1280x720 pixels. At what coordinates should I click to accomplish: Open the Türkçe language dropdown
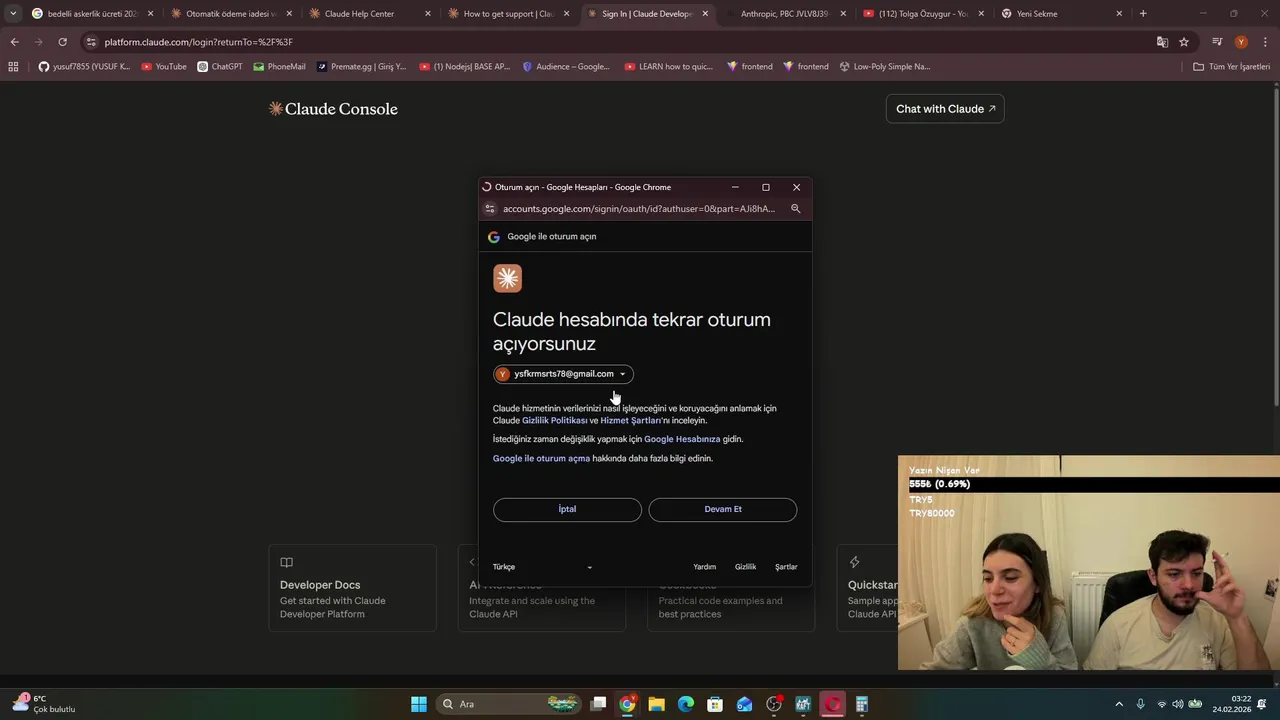click(x=542, y=567)
